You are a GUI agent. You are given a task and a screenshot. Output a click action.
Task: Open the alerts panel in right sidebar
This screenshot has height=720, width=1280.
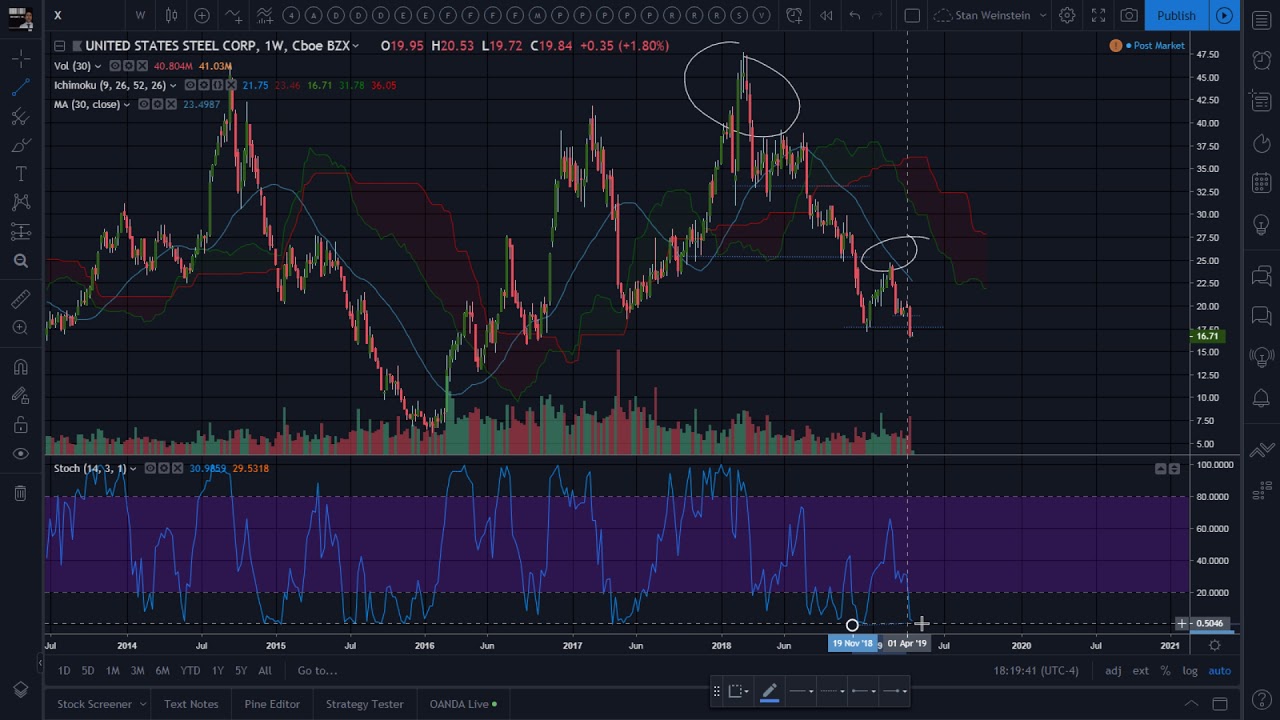(x=1262, y=60)
